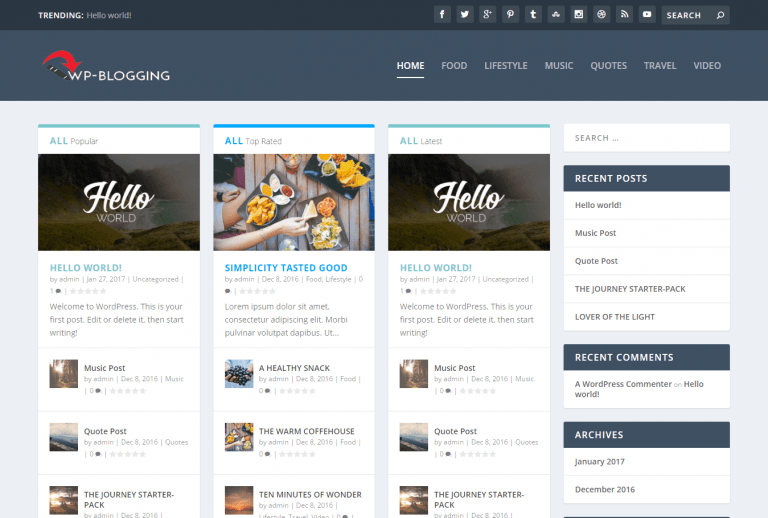Screen dimensions: 768x518
Task: Click the trending Hello world! link
Action: click(x=109, y=15)
